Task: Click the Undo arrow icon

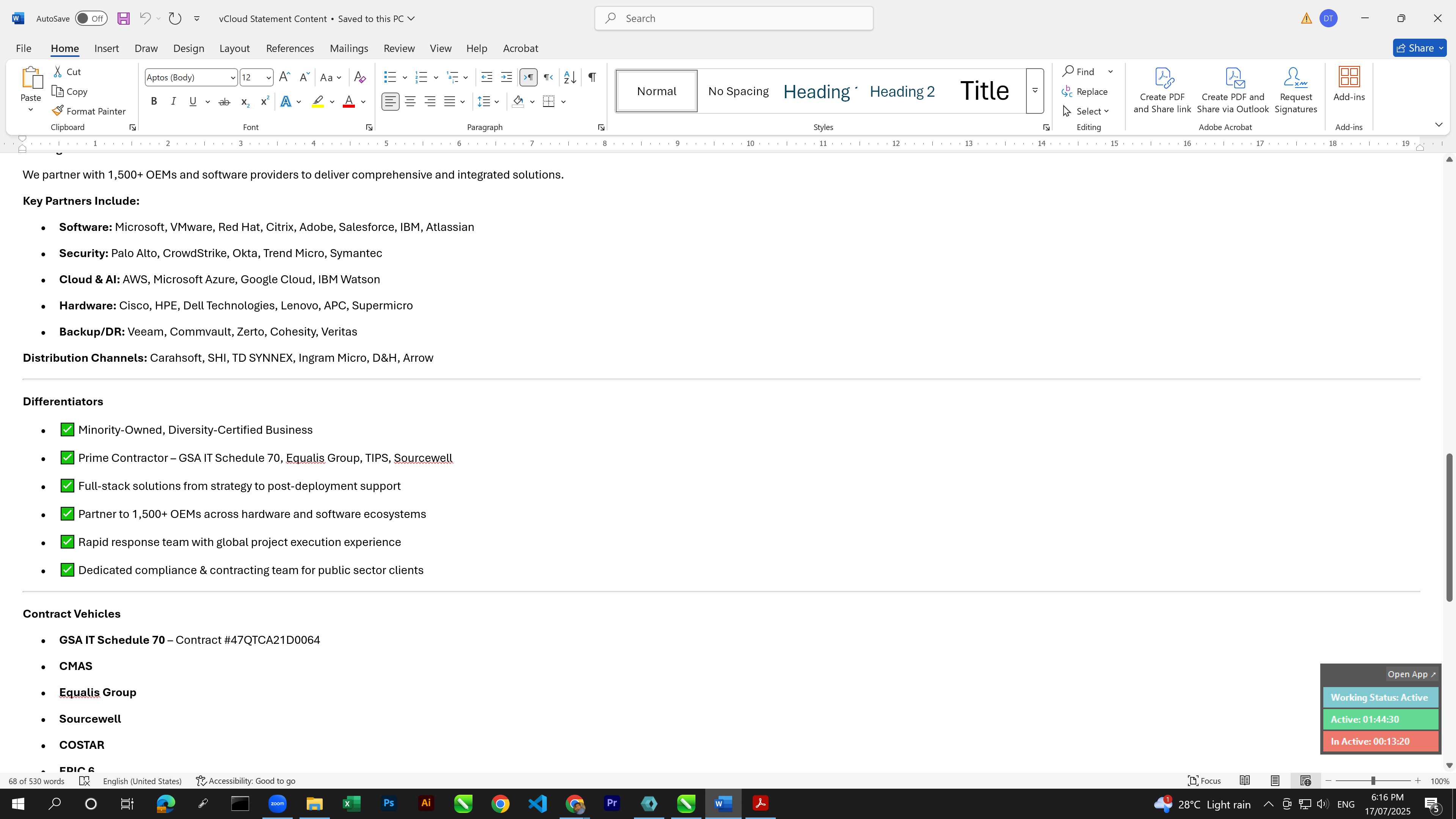Action: [145, 19]
